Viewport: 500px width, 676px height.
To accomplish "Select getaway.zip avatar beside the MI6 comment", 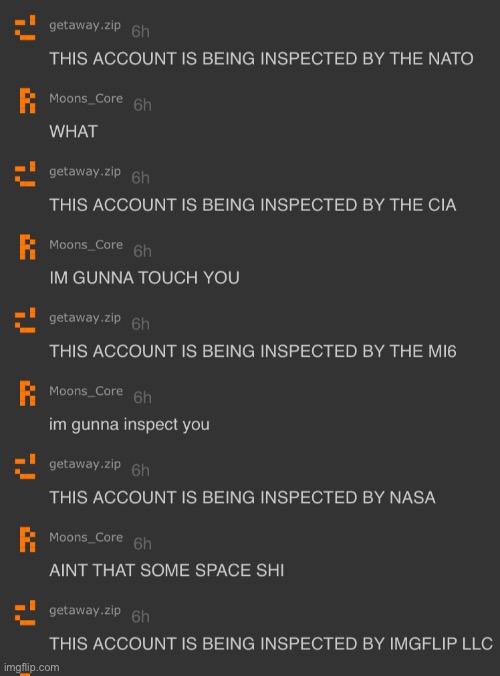I will pyautogui.click(x=25, y=320).
